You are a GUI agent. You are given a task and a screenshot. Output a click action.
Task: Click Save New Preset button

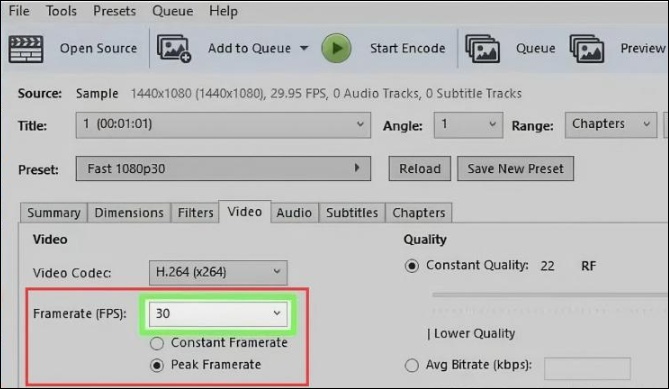tap(515, 168)
